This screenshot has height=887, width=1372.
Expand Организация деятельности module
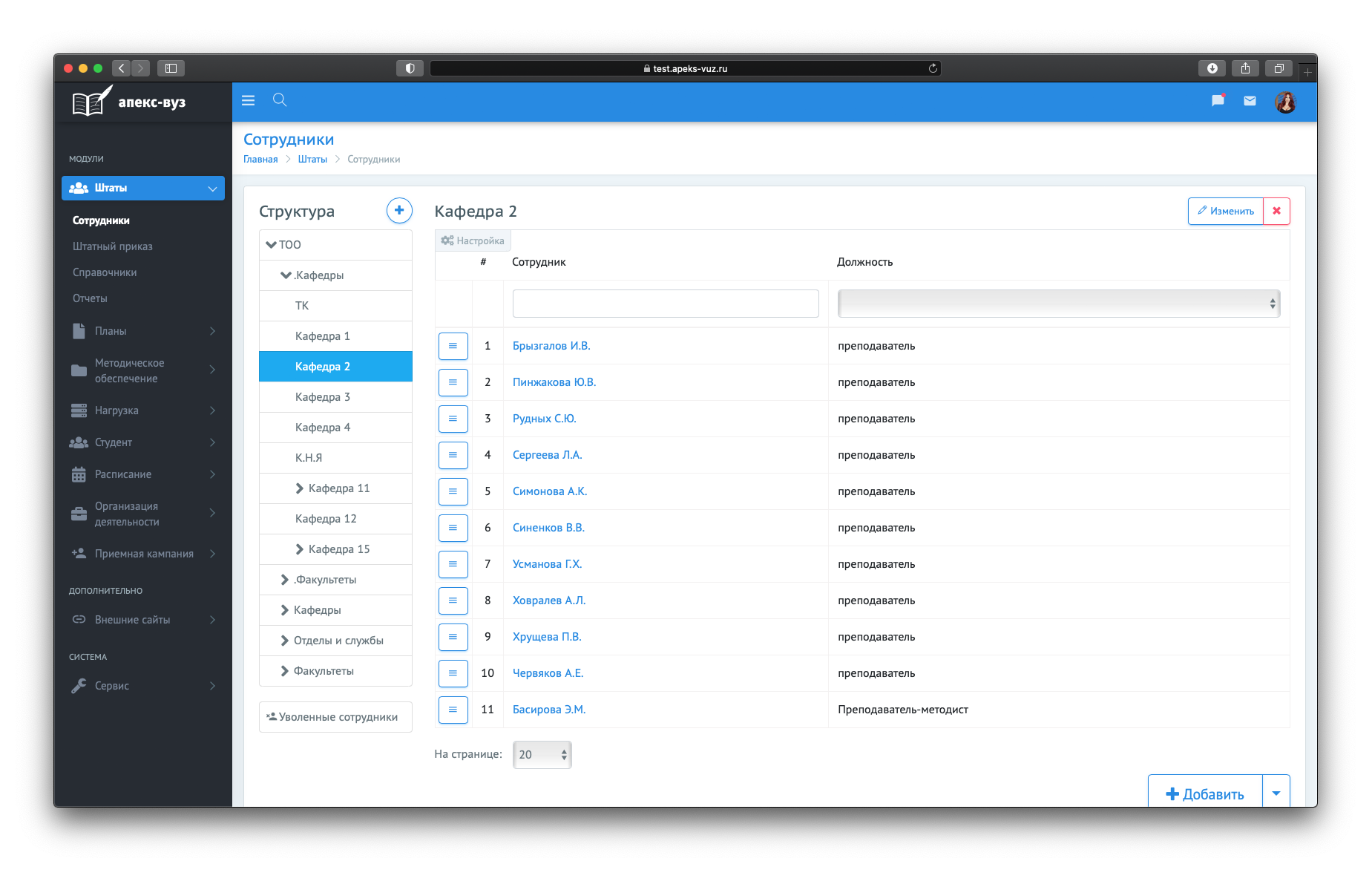(143, 514)
